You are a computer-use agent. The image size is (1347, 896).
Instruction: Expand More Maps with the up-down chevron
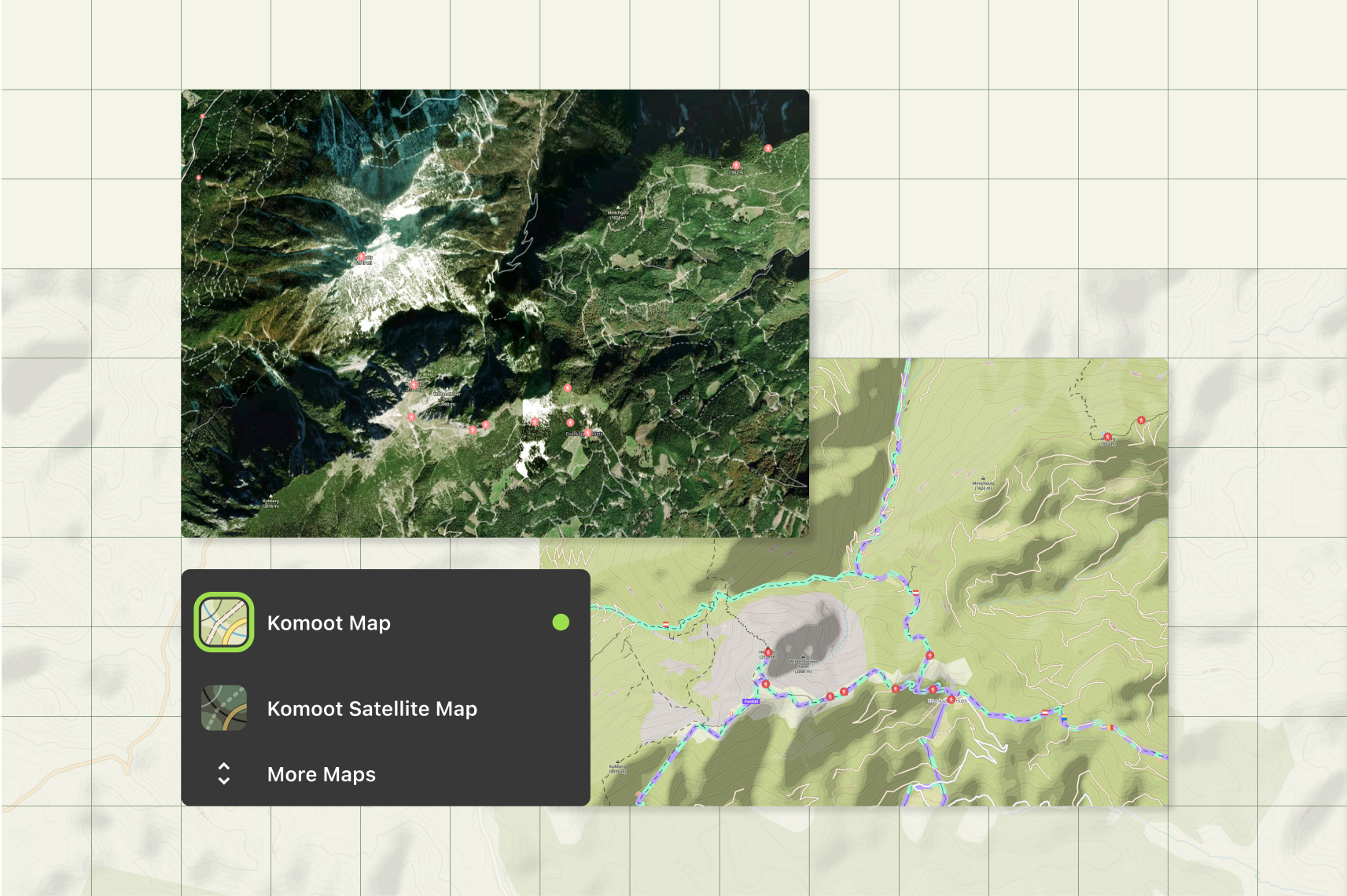pyautogui.click(x=224, y=774)
